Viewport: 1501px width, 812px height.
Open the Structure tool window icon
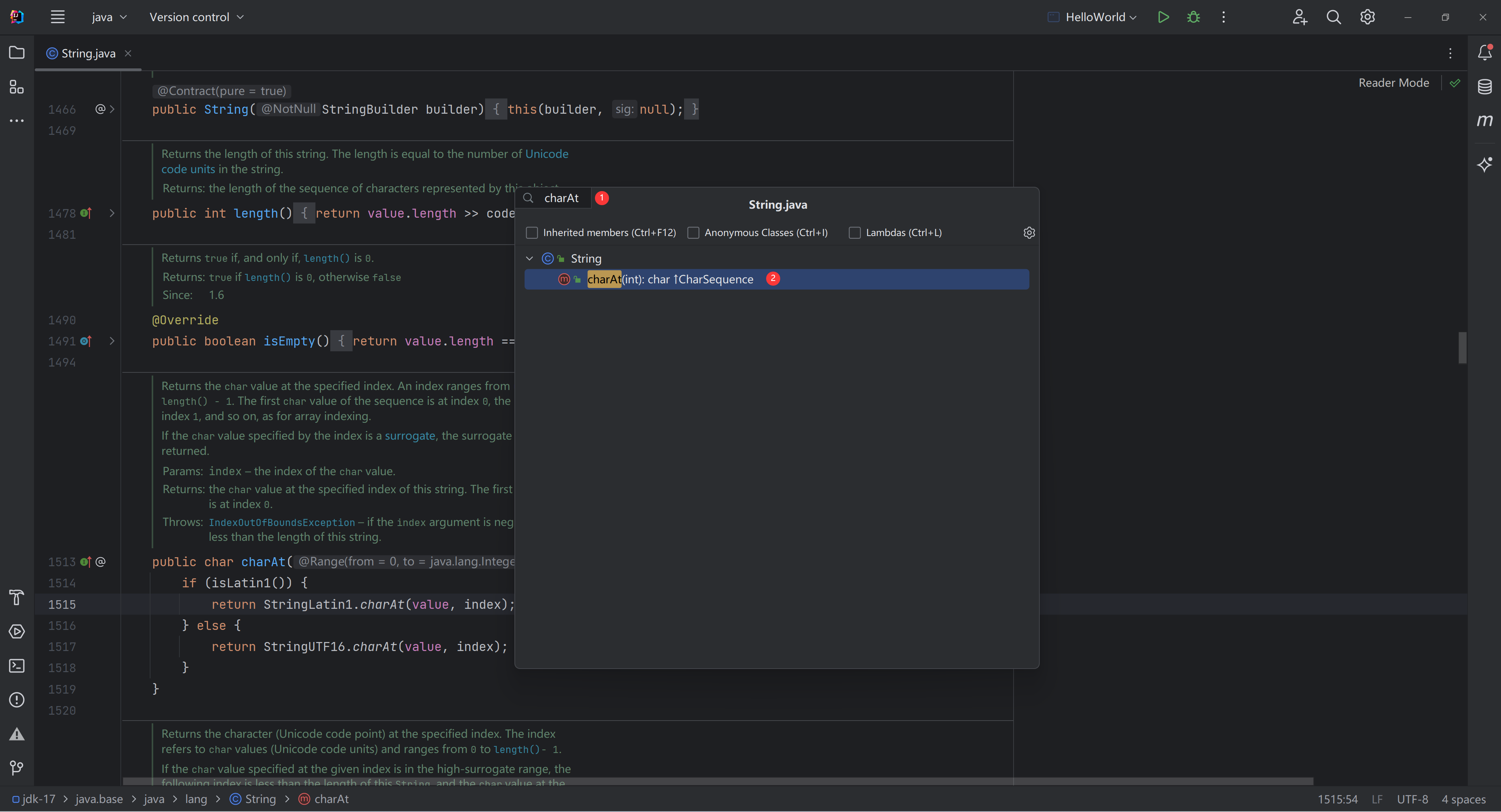(17, 87)
